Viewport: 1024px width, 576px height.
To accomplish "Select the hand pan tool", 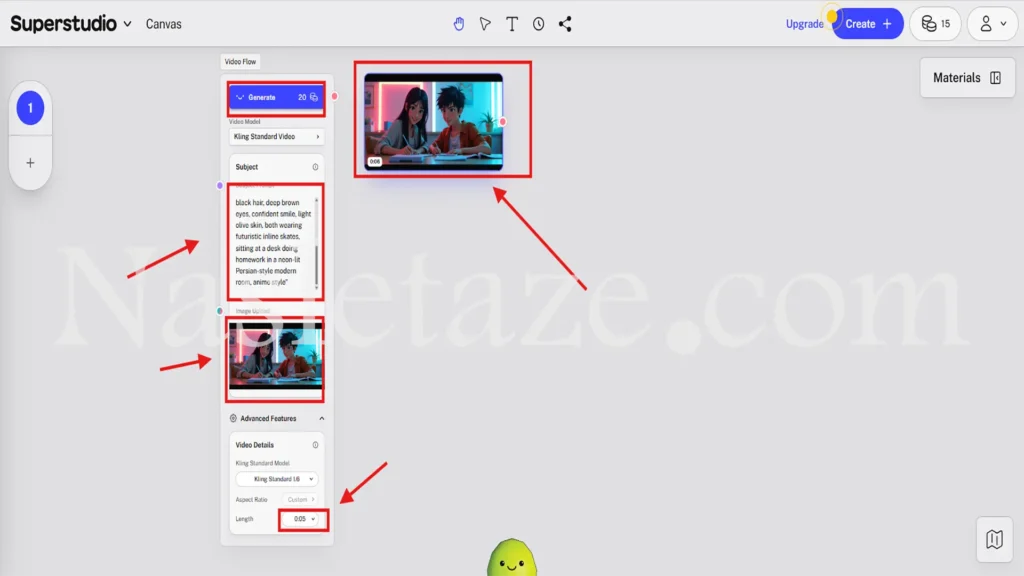I will (459, 24).
